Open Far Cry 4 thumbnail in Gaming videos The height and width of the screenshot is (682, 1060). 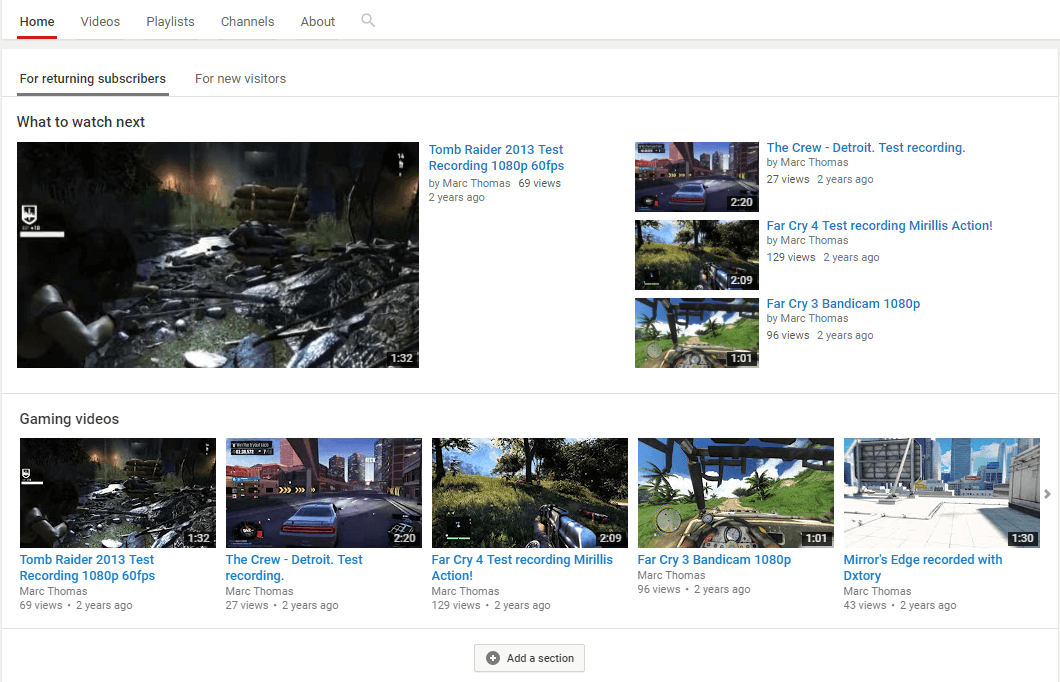(530, 493)
